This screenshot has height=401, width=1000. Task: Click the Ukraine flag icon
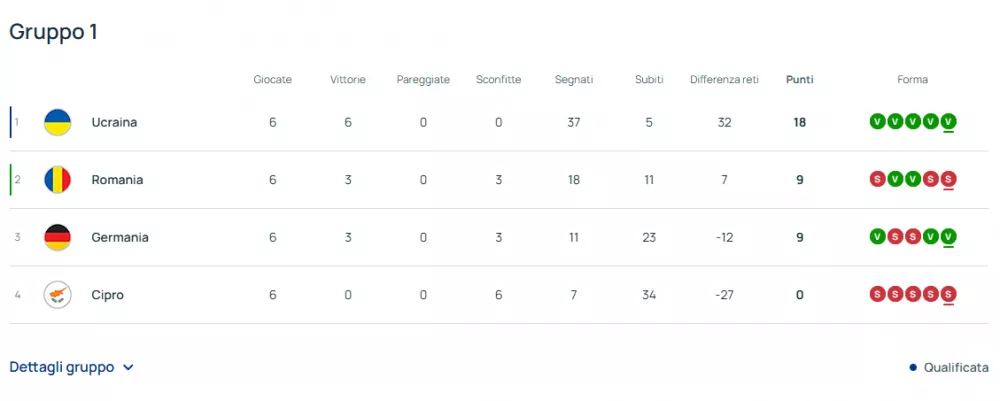click(58, 123)
